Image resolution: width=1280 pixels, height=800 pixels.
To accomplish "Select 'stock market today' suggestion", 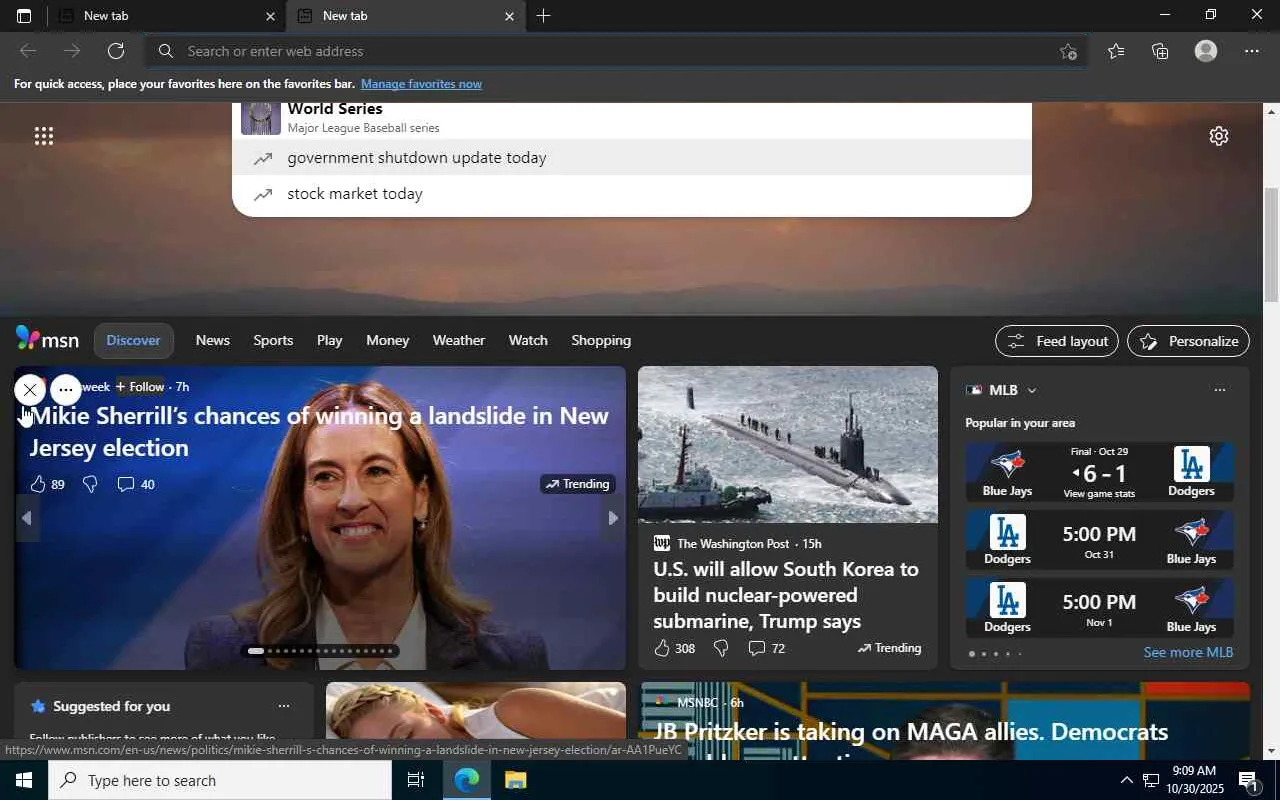I will pyautogui.click(x=632, y=194).
